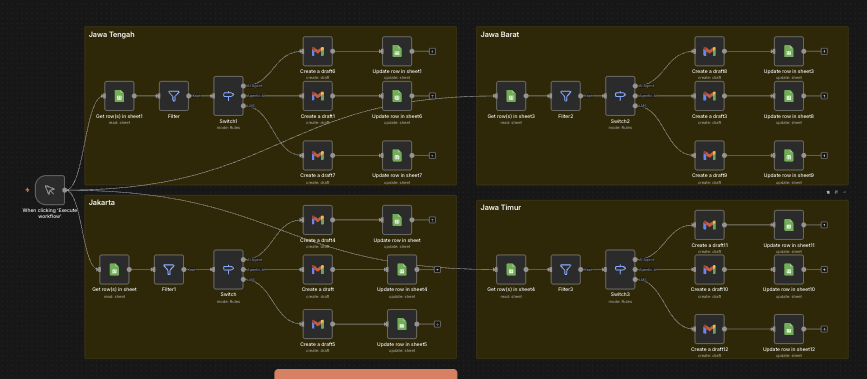Select the Gmail node Create a draft11
Image resolution: width=867 pixels, height=379 pixels.
[x=709, y=225]
